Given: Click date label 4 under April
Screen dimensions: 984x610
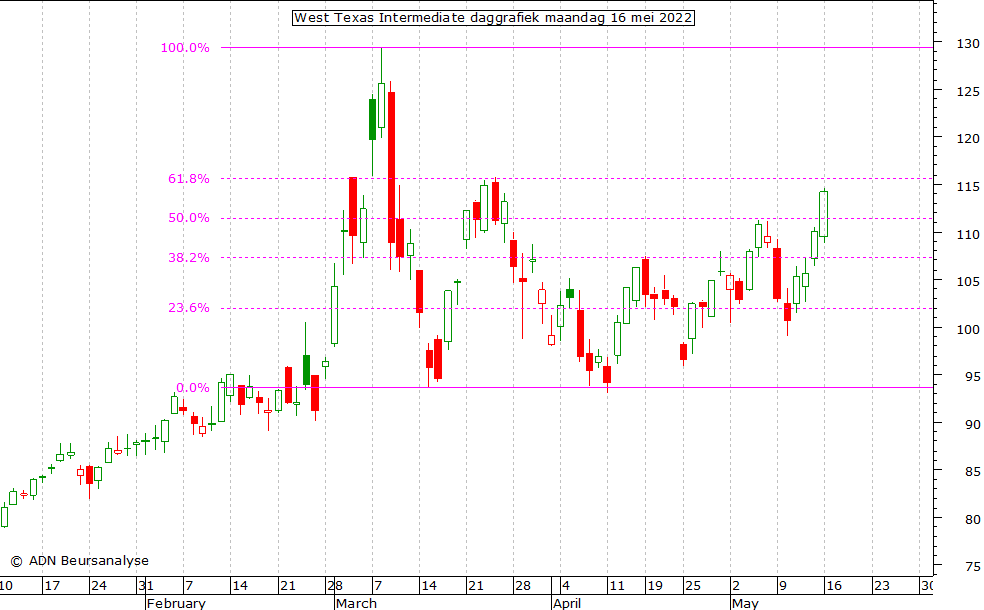Looking at the screenshot, I should (566, 586).
